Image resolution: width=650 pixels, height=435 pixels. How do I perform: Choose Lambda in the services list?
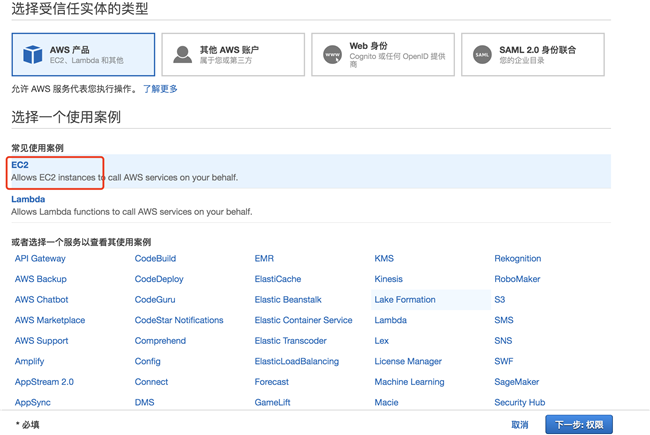390,320
